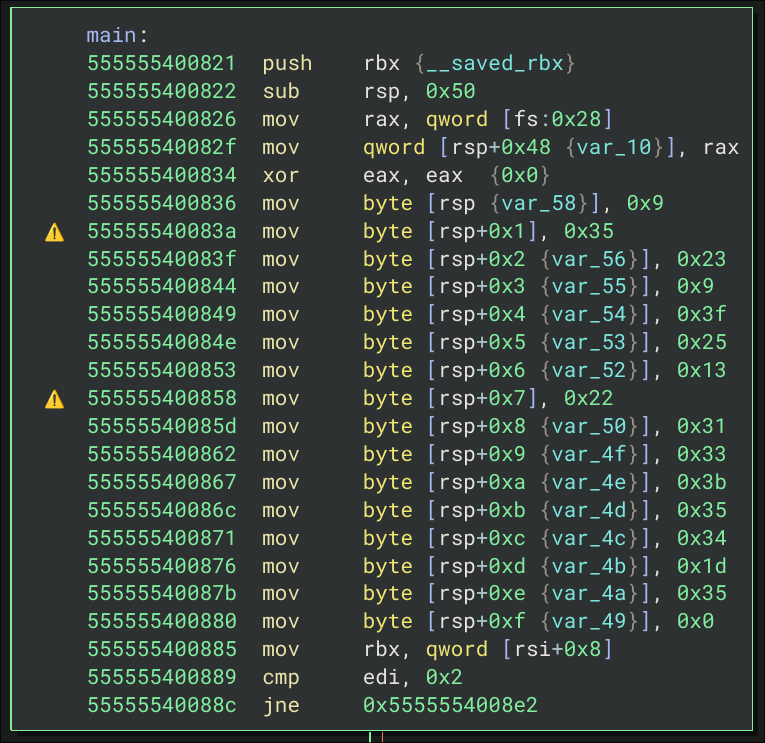Click the warning icon at address 55555540083a
Image resolution: width=765 pixels, height=743 pixels.
54,232
